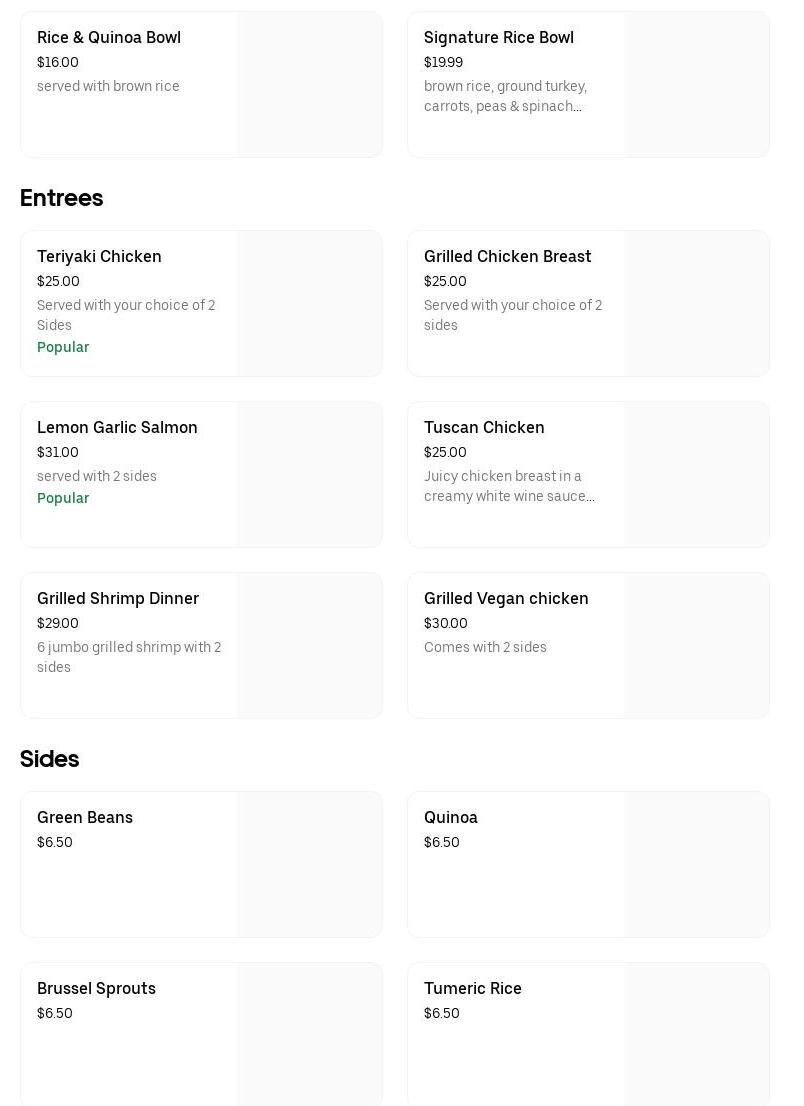Select the Tuscan Chicken item name

coord(484,428)
